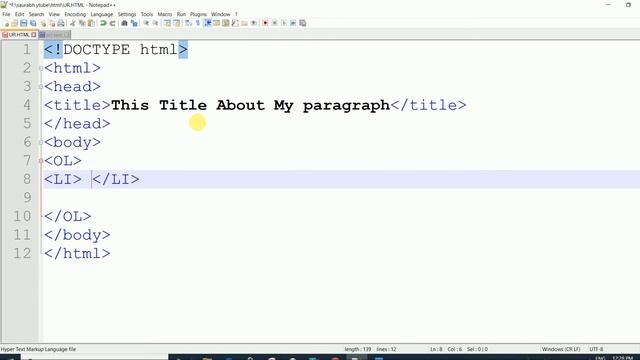Click the Close document toolbar icon
Screen dimensions: 640x360
coord(43,23)
